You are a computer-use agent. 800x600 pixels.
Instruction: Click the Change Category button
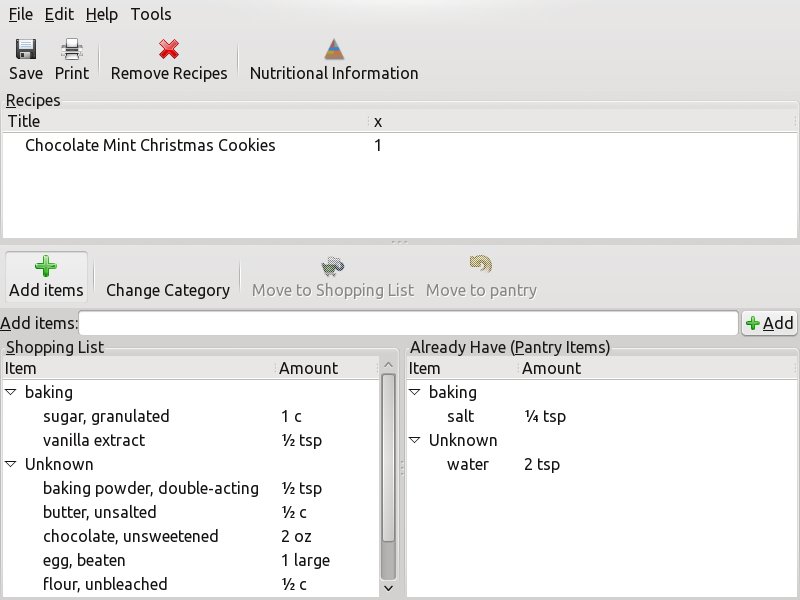[168, 290]
